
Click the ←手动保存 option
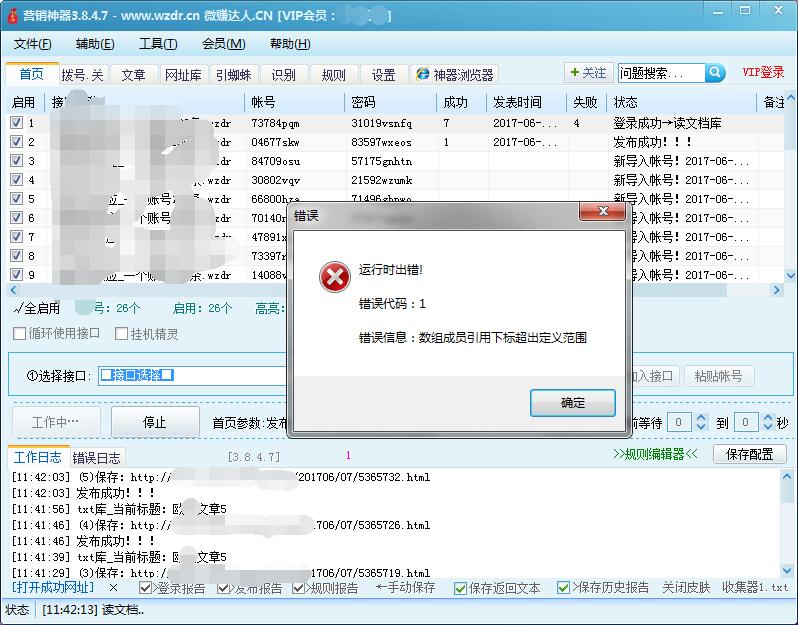click(405, 588)
